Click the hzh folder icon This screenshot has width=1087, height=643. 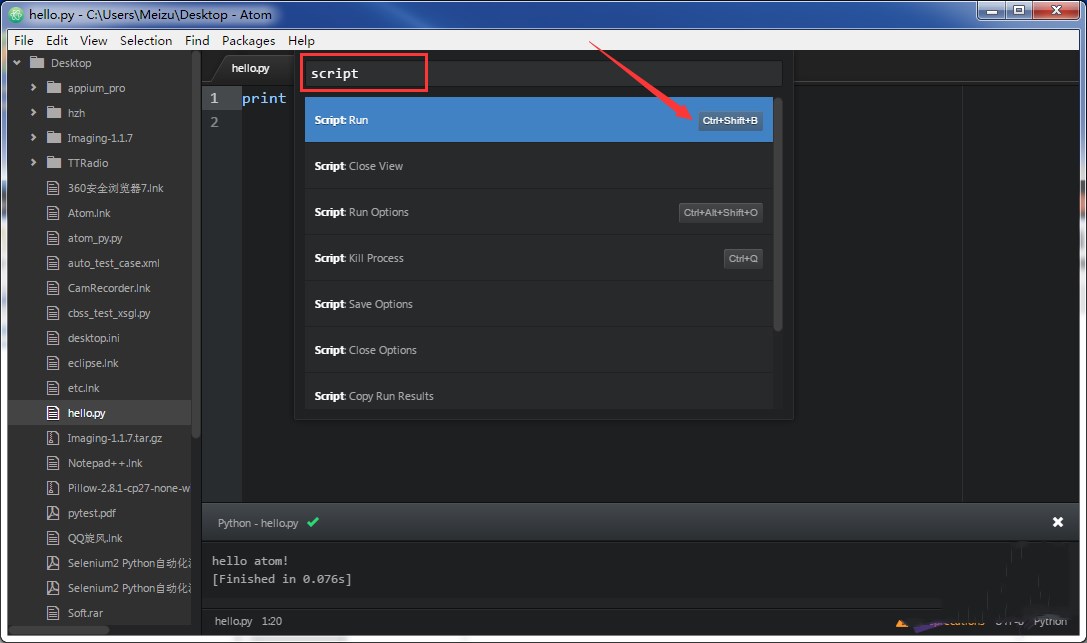click(54, 113)
